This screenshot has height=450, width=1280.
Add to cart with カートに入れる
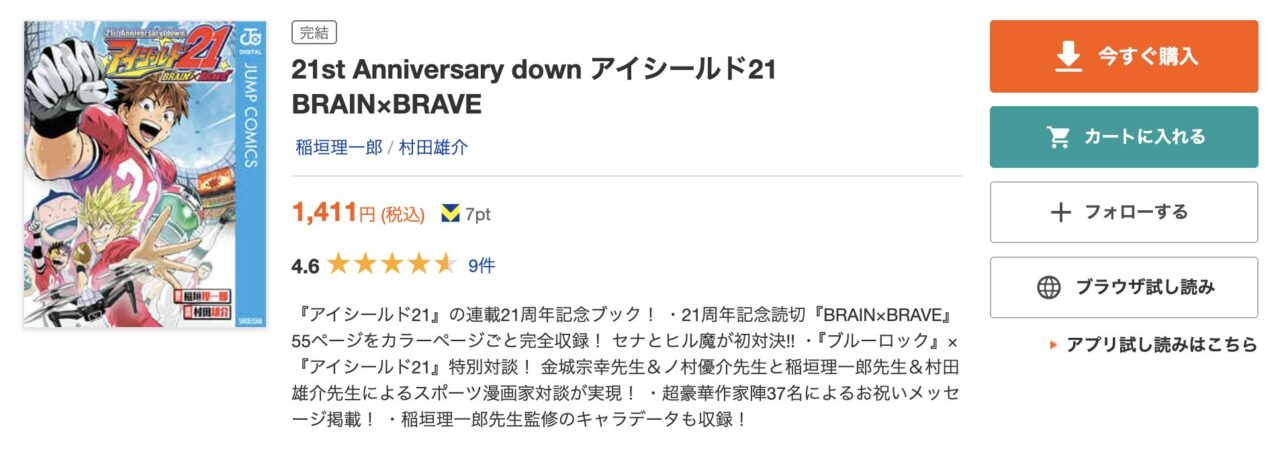[x=1124, y=137]
